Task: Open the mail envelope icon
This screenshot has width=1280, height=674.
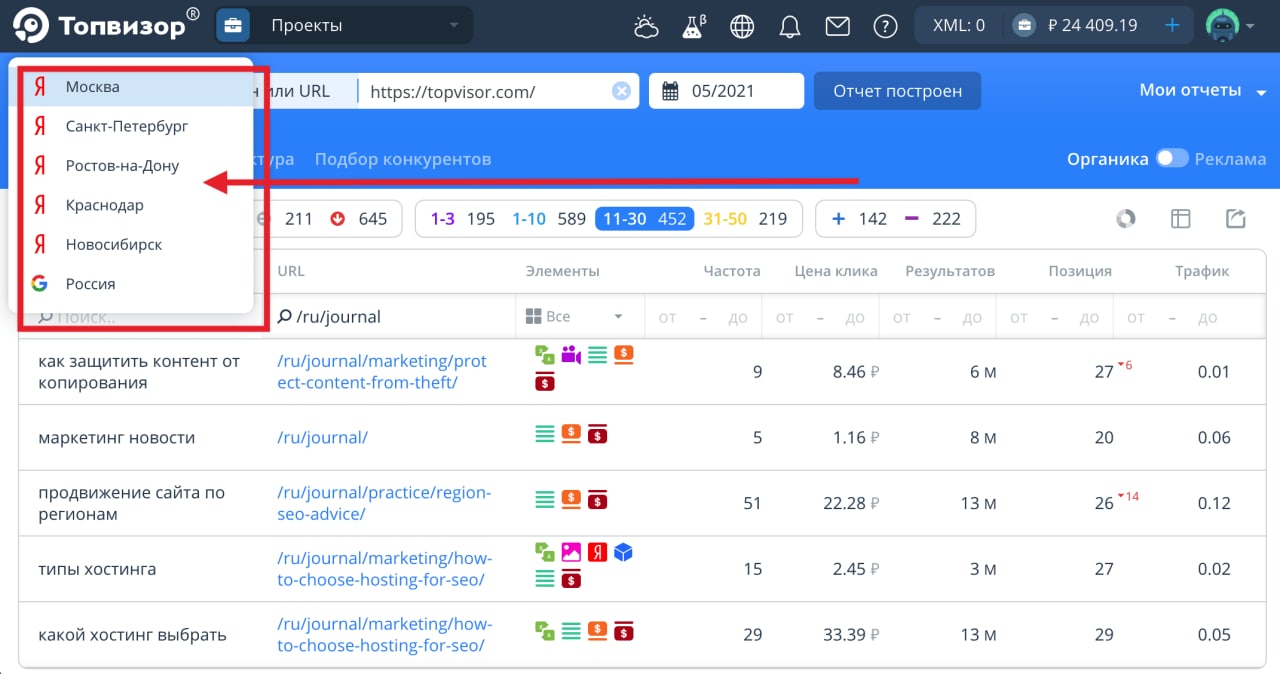Action: click(837, 27)
